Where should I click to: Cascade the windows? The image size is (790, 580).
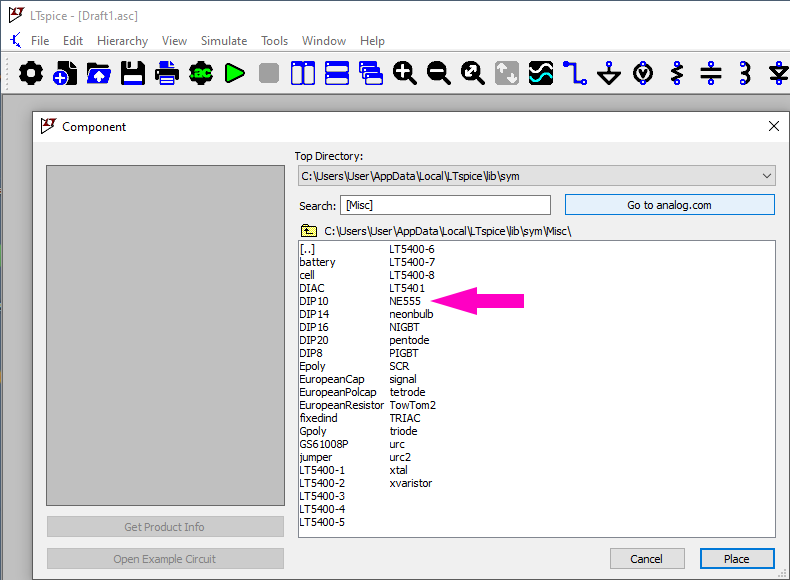tap(371, 74)
